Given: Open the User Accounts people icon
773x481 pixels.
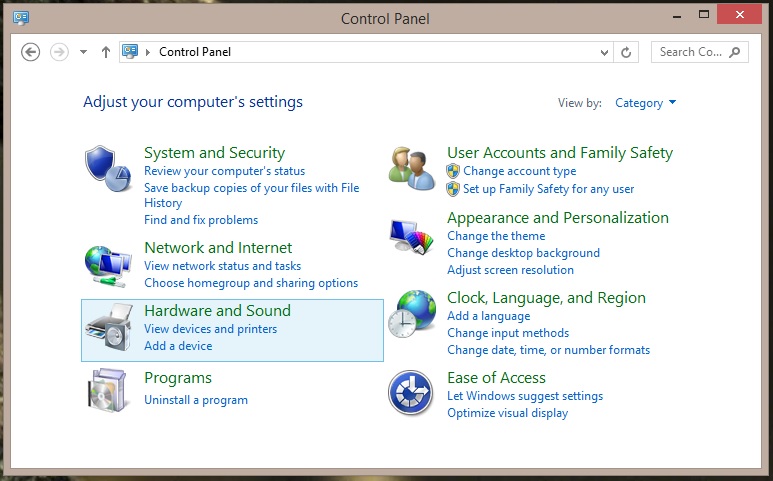Looking at the screenshot, I should click(412, 169).
